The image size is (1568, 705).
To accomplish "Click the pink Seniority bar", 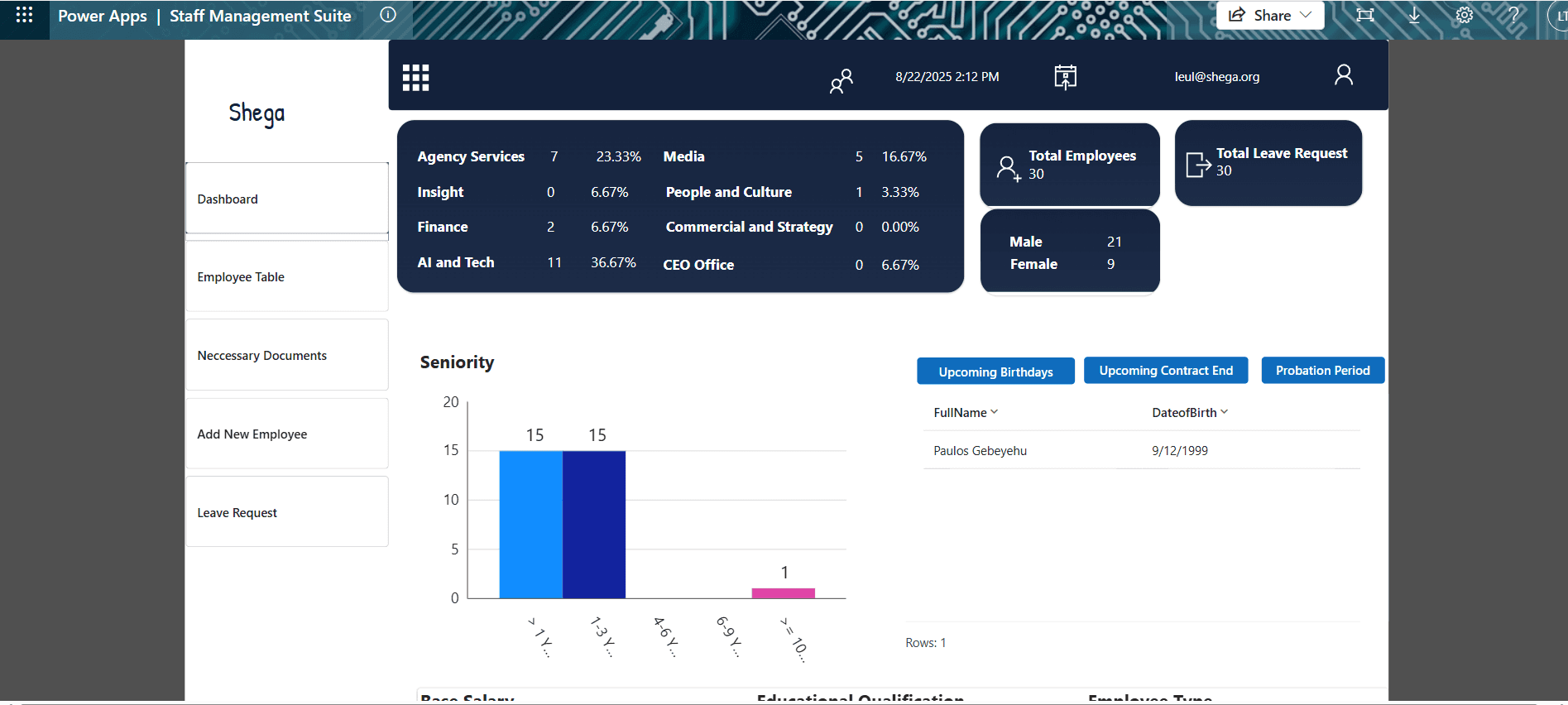I will 784,593.
